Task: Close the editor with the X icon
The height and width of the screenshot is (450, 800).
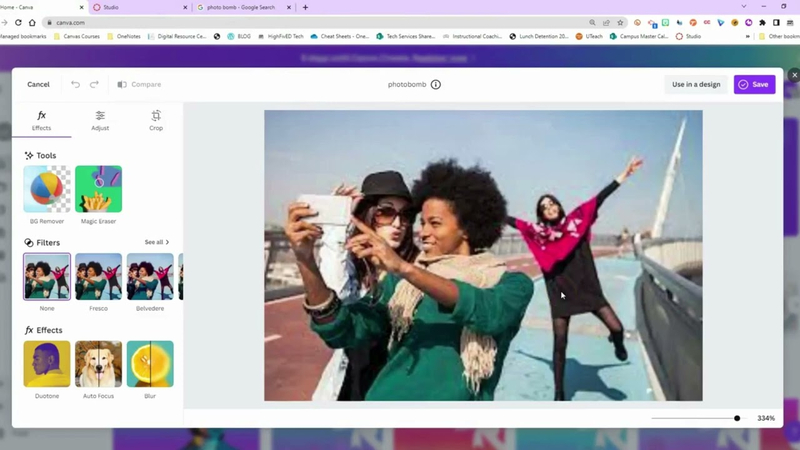Action: click(x=794, y=75)
